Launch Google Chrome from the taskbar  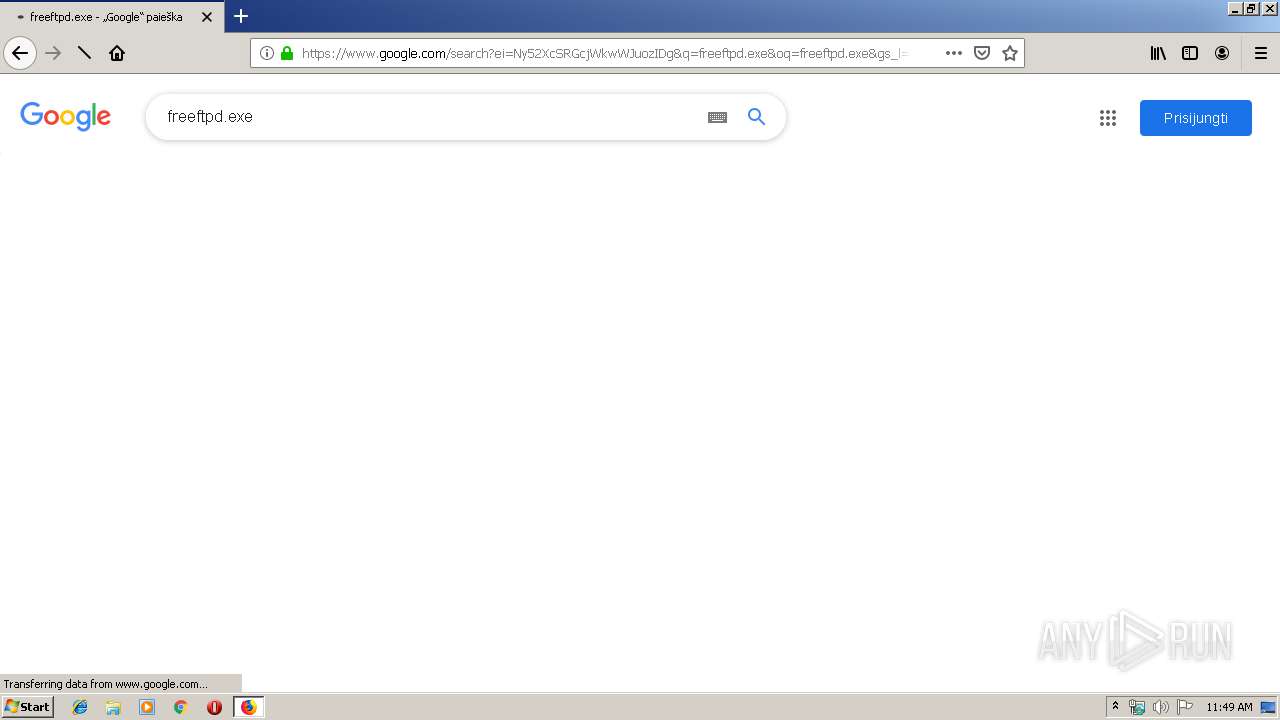[181, 707]
